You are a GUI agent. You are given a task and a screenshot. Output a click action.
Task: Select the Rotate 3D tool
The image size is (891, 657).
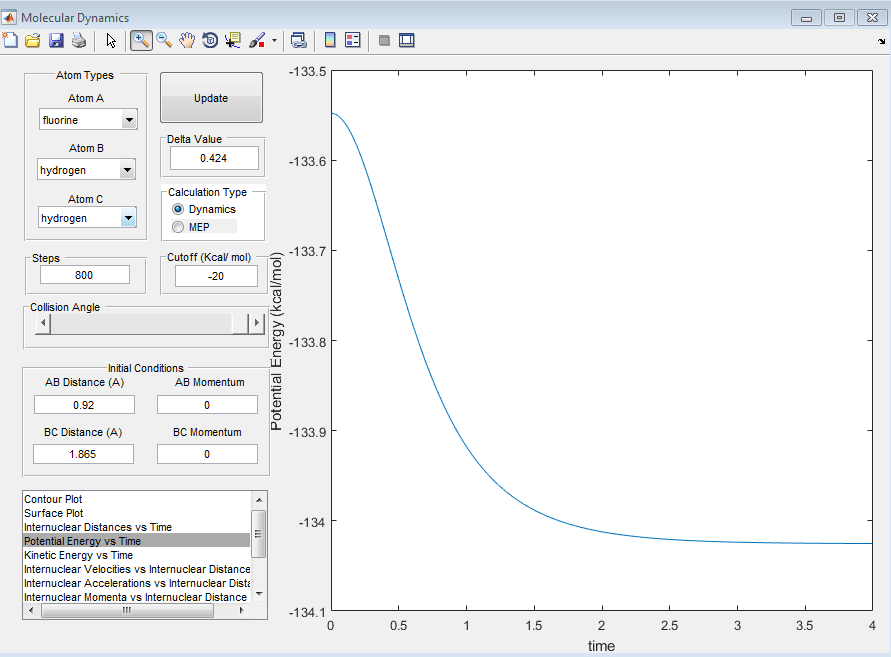[x=210, y=40]
